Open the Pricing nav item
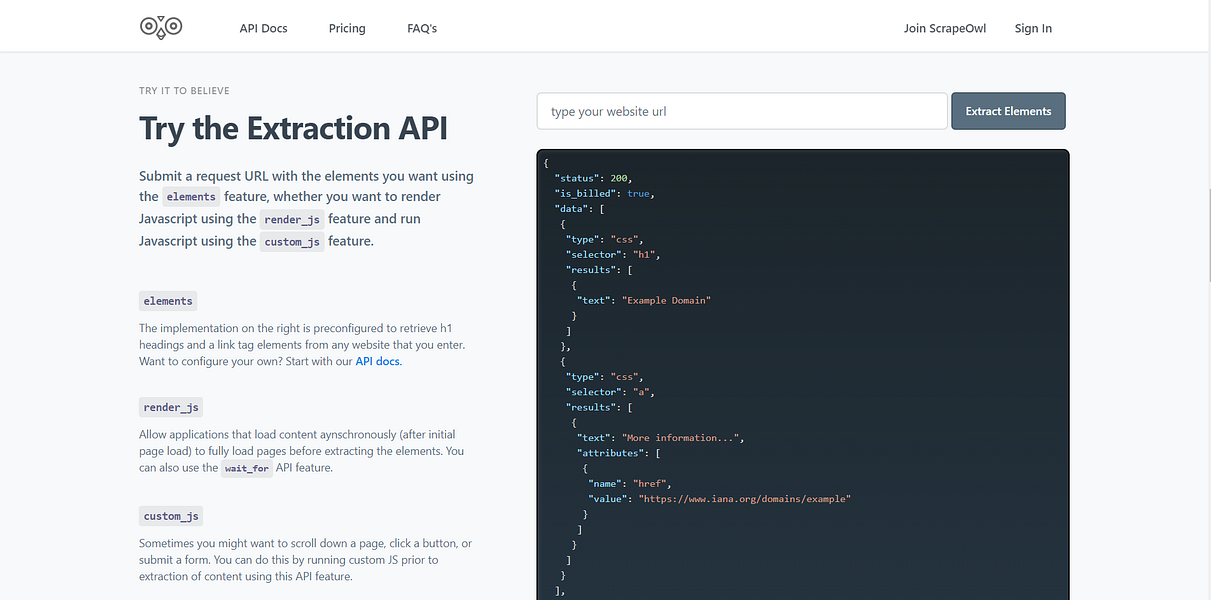Screen dimensions: 1211x600 click(347, 28)
